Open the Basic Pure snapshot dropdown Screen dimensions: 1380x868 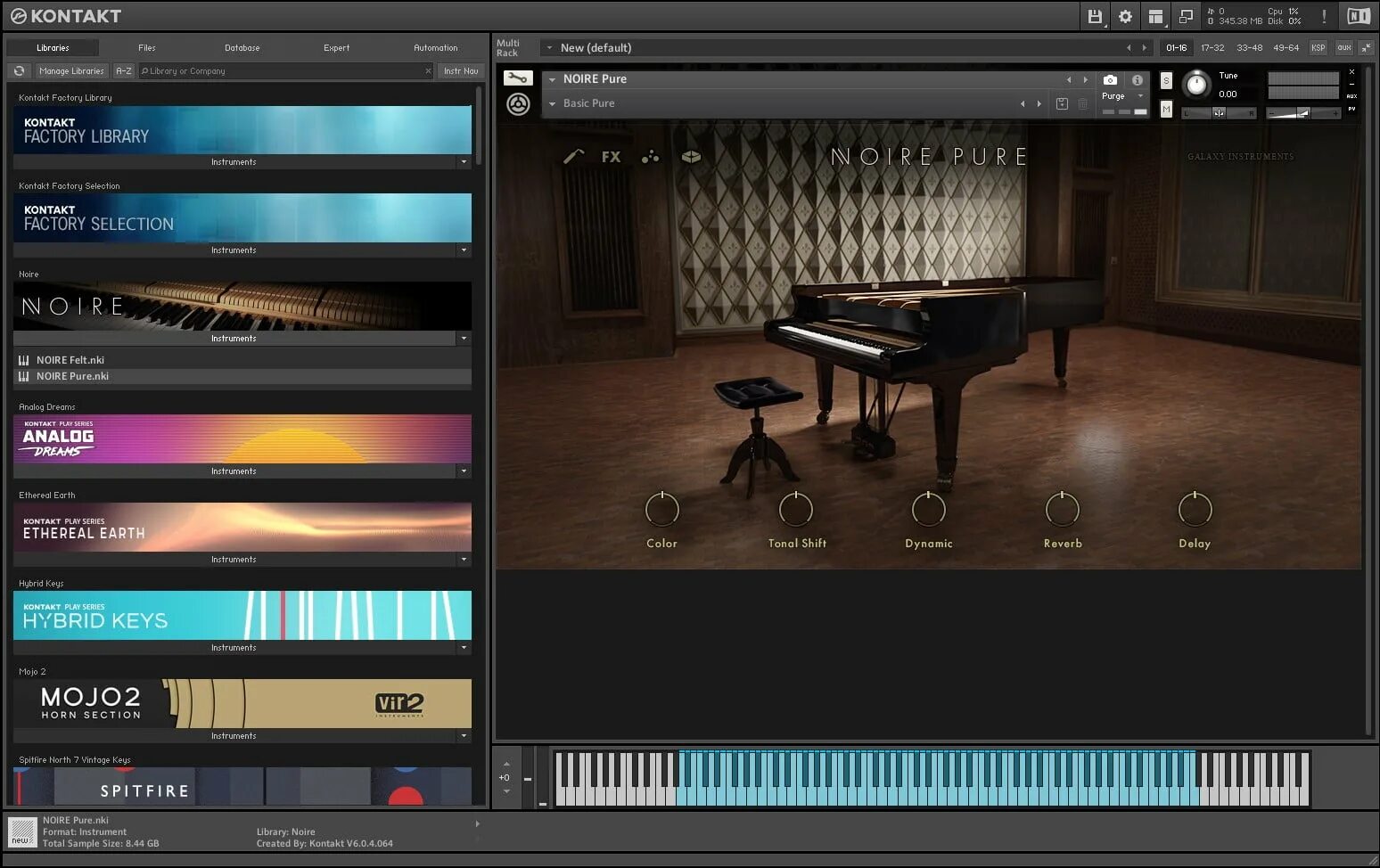(552, 103)
